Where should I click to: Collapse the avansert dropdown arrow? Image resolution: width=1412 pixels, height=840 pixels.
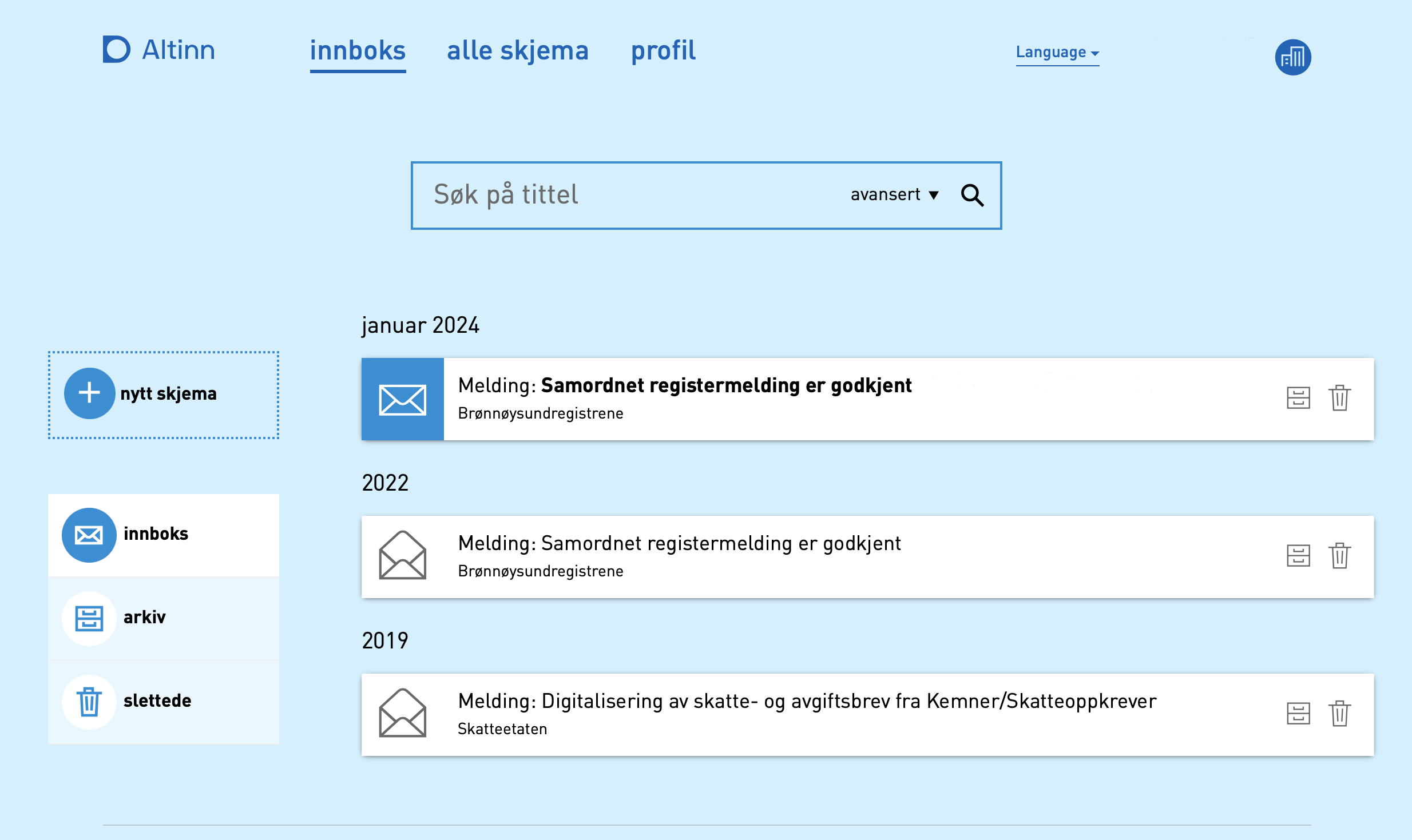[x=934, y=194]
